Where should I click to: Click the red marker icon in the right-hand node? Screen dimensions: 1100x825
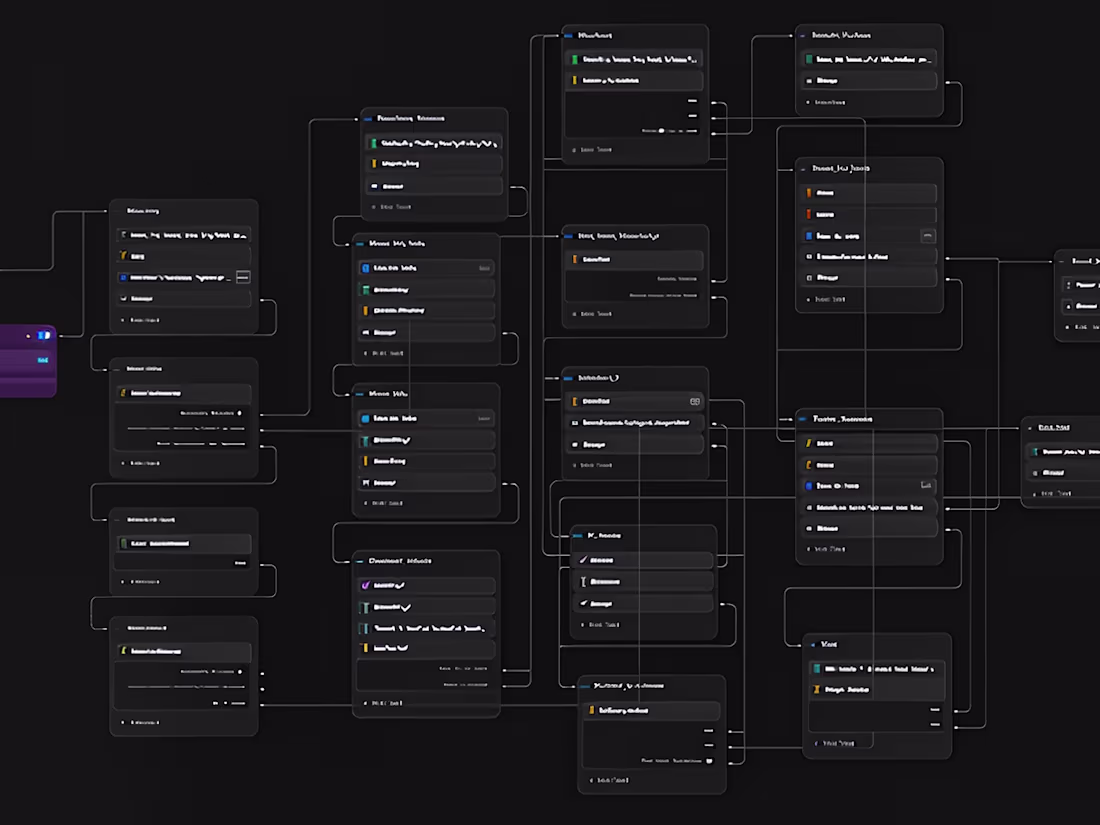pos(809,214)
